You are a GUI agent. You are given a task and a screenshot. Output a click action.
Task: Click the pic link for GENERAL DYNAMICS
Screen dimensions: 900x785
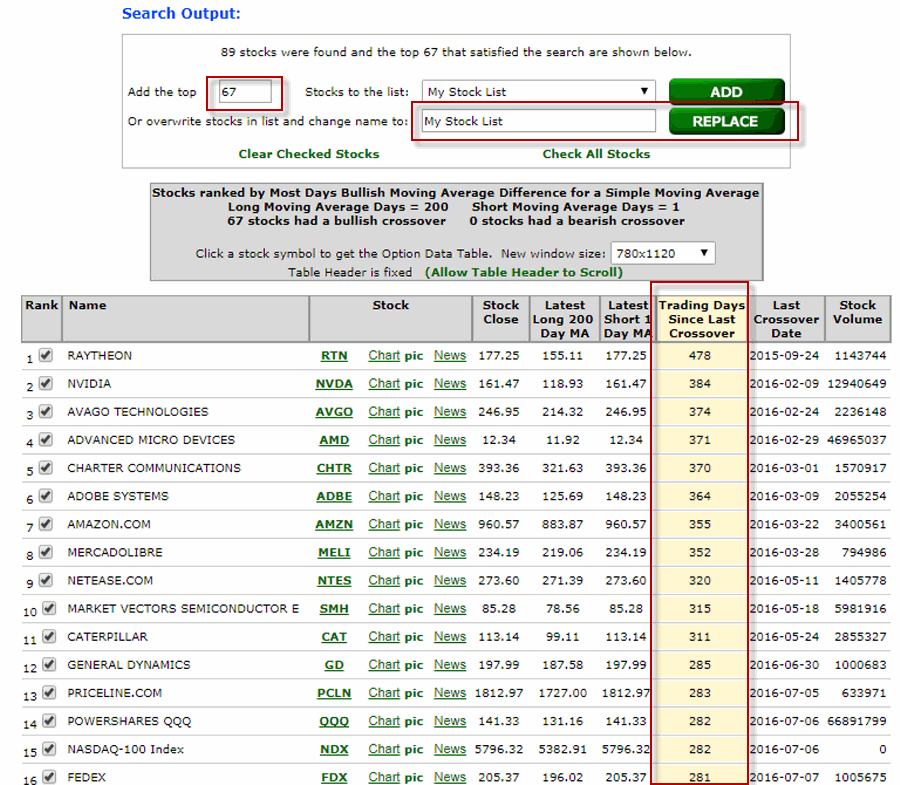coord(413,666)
